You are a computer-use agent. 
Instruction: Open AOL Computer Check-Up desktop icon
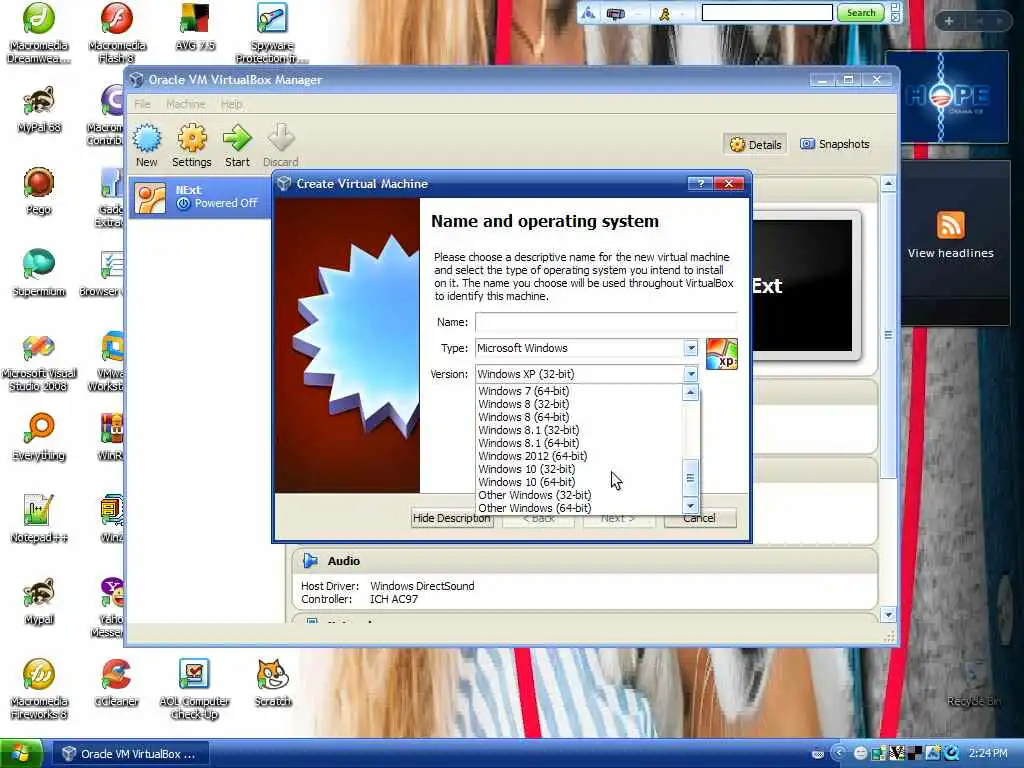pyautogui.click(x=195, y=690)
